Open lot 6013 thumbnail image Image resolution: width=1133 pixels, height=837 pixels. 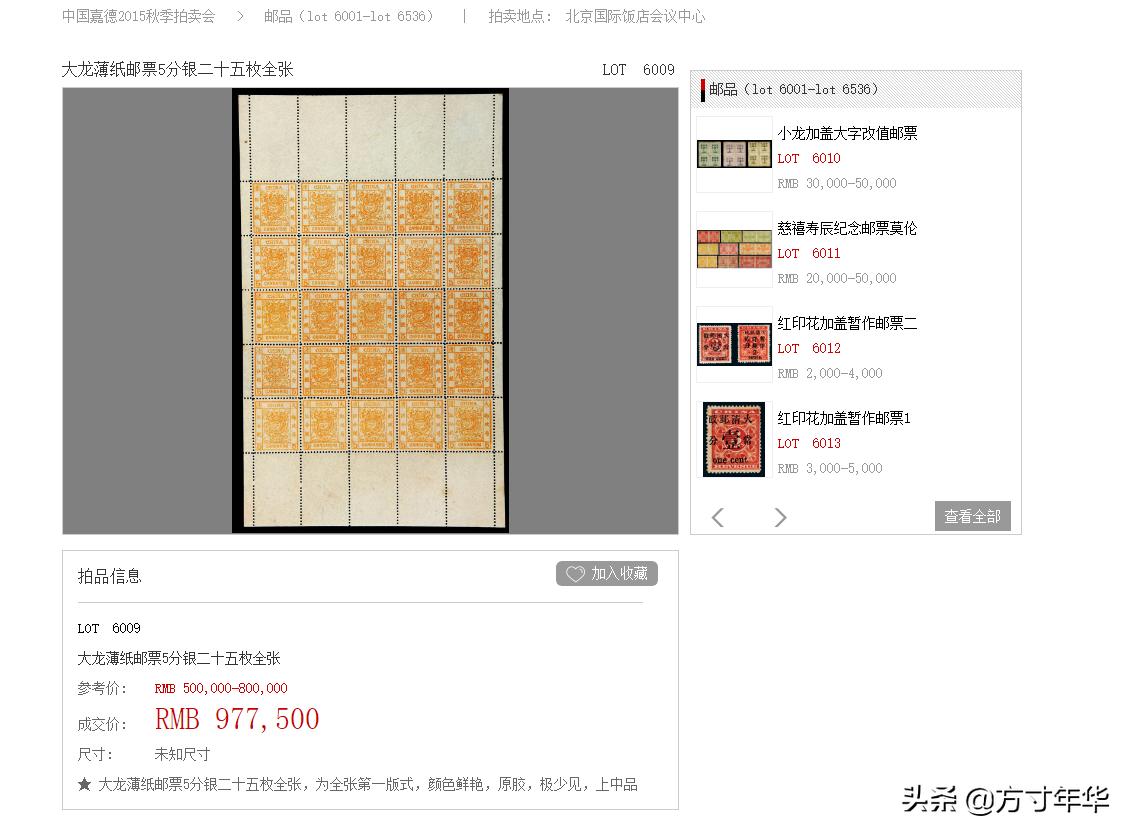tap(733, 439)
